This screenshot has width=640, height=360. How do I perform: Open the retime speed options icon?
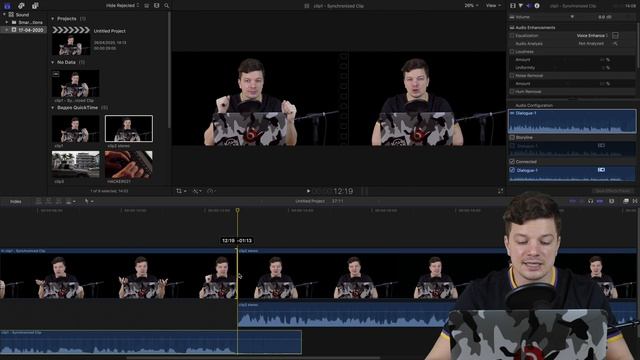tap(211, 191)
